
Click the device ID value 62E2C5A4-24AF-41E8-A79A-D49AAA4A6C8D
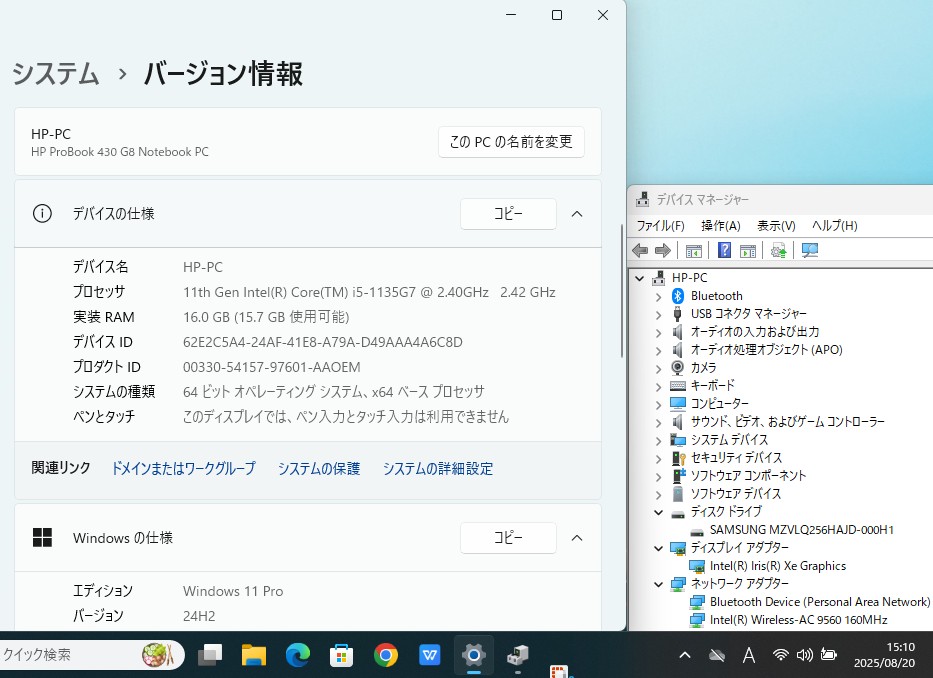pos(323,342)
